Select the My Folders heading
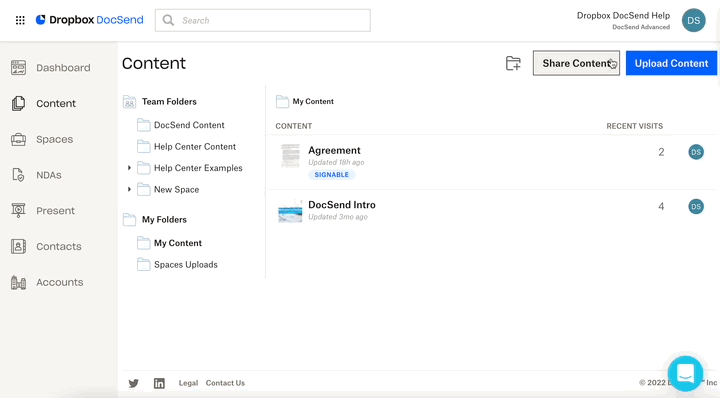The width and height of the screenshot is (720, 398). coord(164,220)
